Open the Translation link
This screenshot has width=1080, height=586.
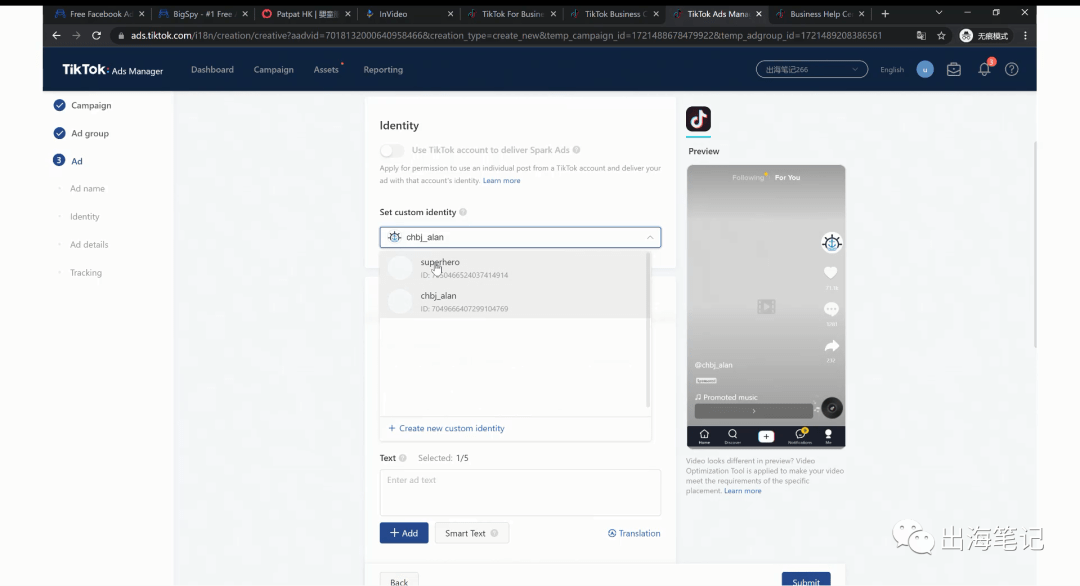(x=634, y=533)
